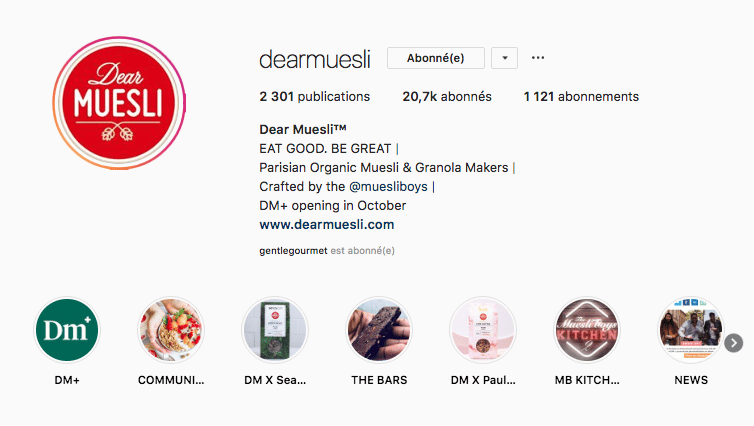The image size is (754, 426).
Task: Click the NEWS highlight label text
Action: pyautogui.click(x=691, y=380)
